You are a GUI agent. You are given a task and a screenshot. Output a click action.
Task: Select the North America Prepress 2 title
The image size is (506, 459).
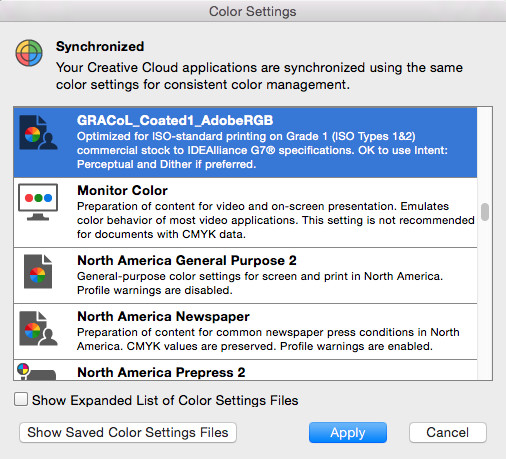[161, 372]
